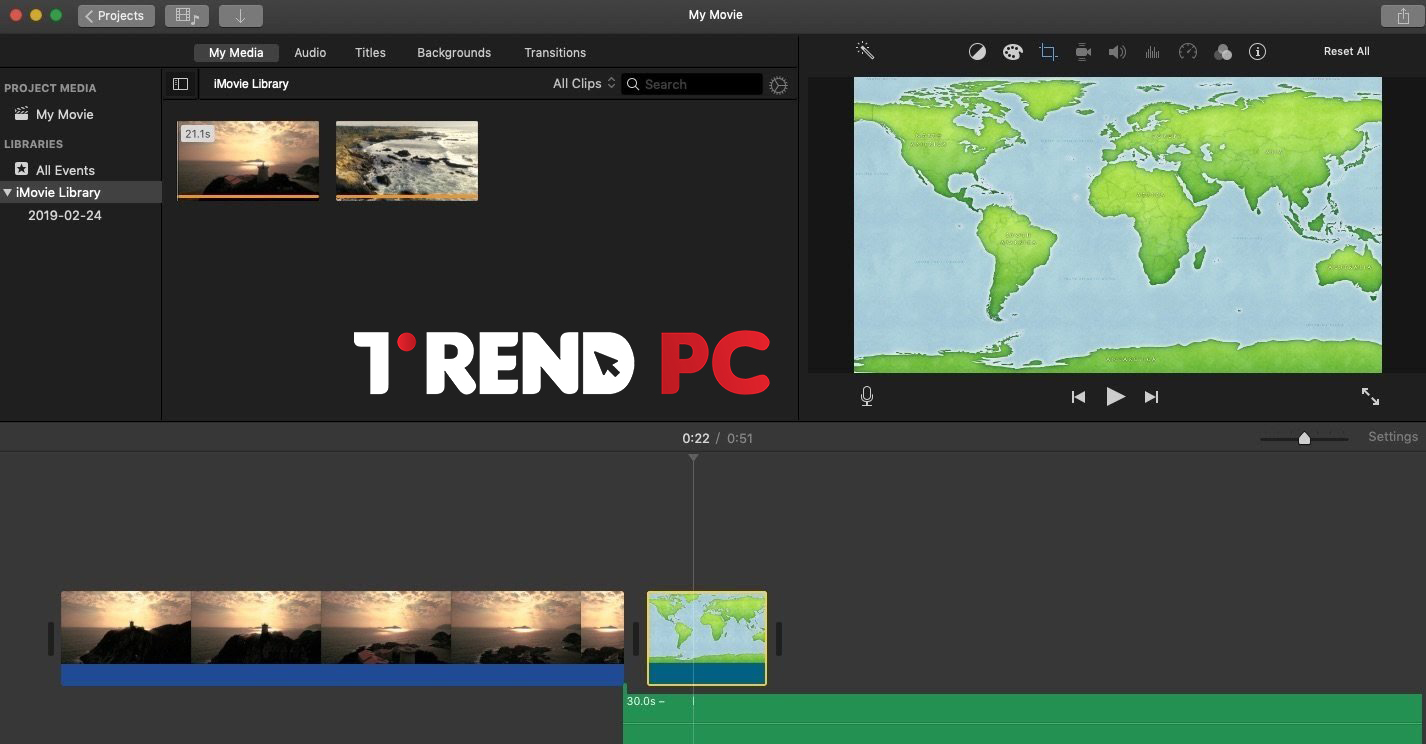Click the right trim handle of map clip
This screenshot has width=1426, height=744.
[779, 638]
